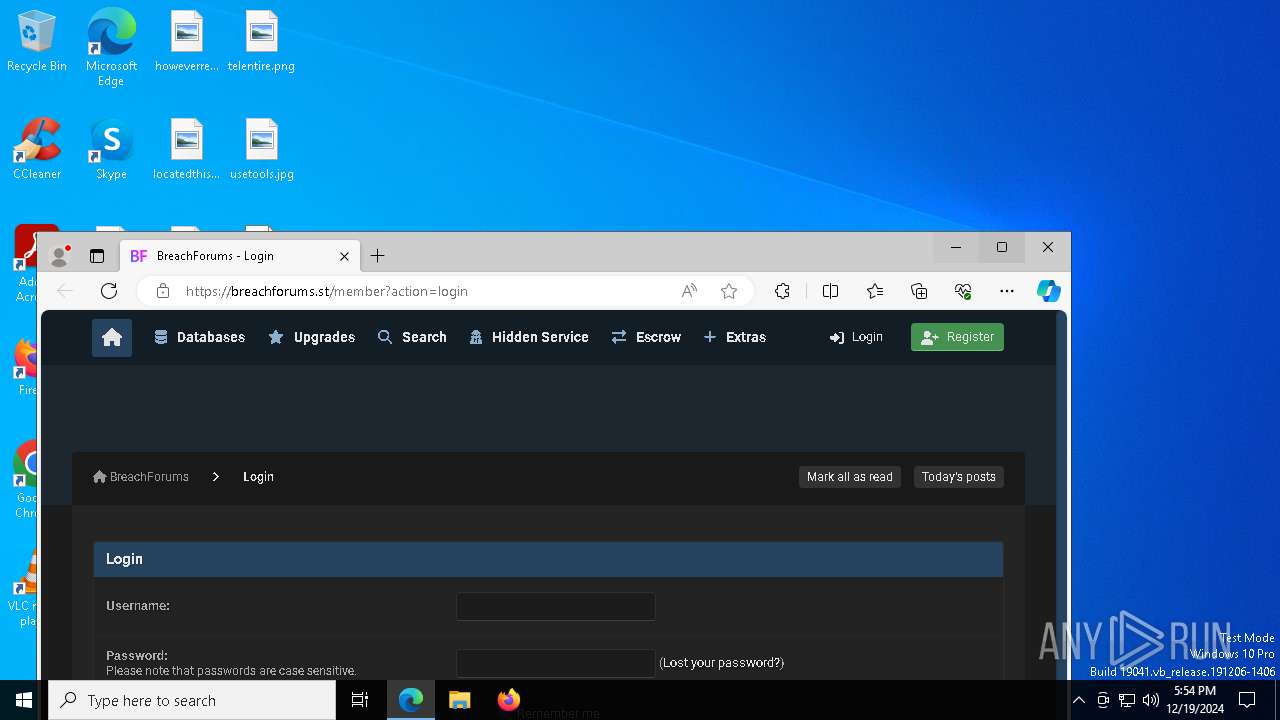
Task: Open Windows Start menu
Action: 24,700
